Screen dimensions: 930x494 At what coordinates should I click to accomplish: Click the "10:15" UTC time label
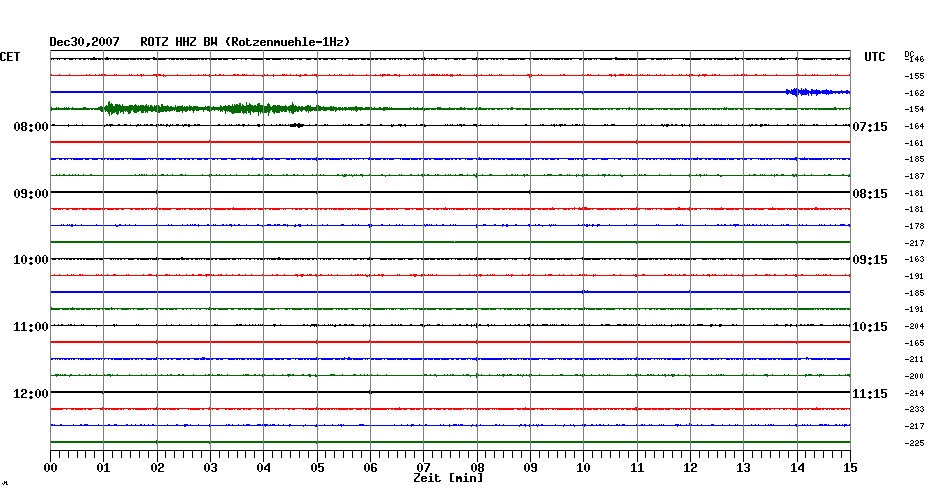(x=870, y=327)
